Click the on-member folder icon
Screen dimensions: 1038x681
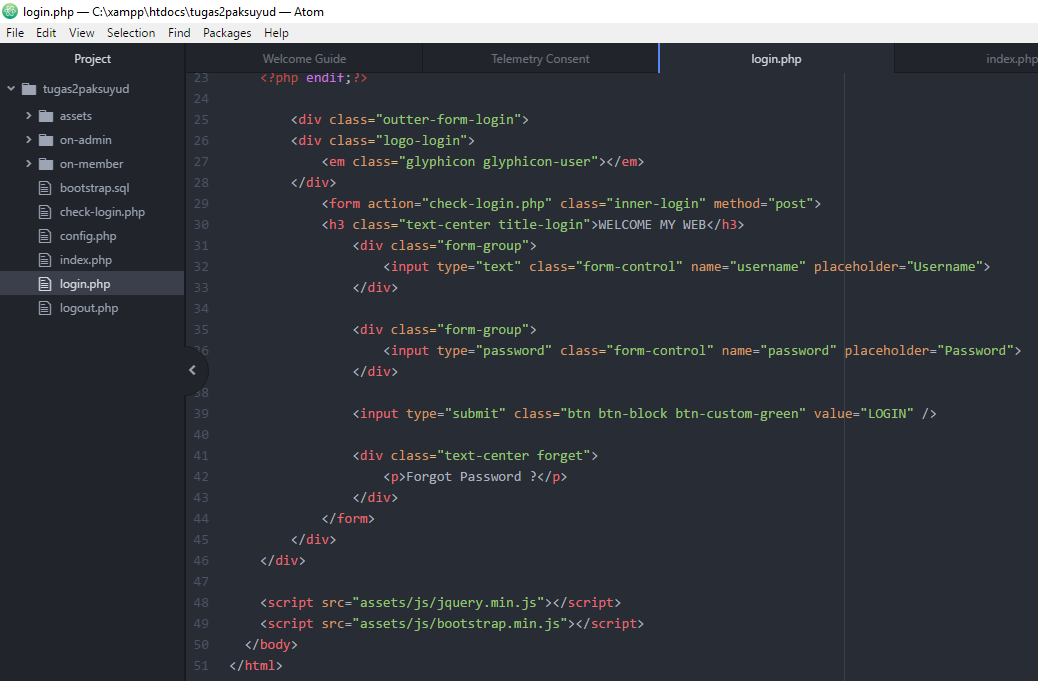click(x=46, y=163)
